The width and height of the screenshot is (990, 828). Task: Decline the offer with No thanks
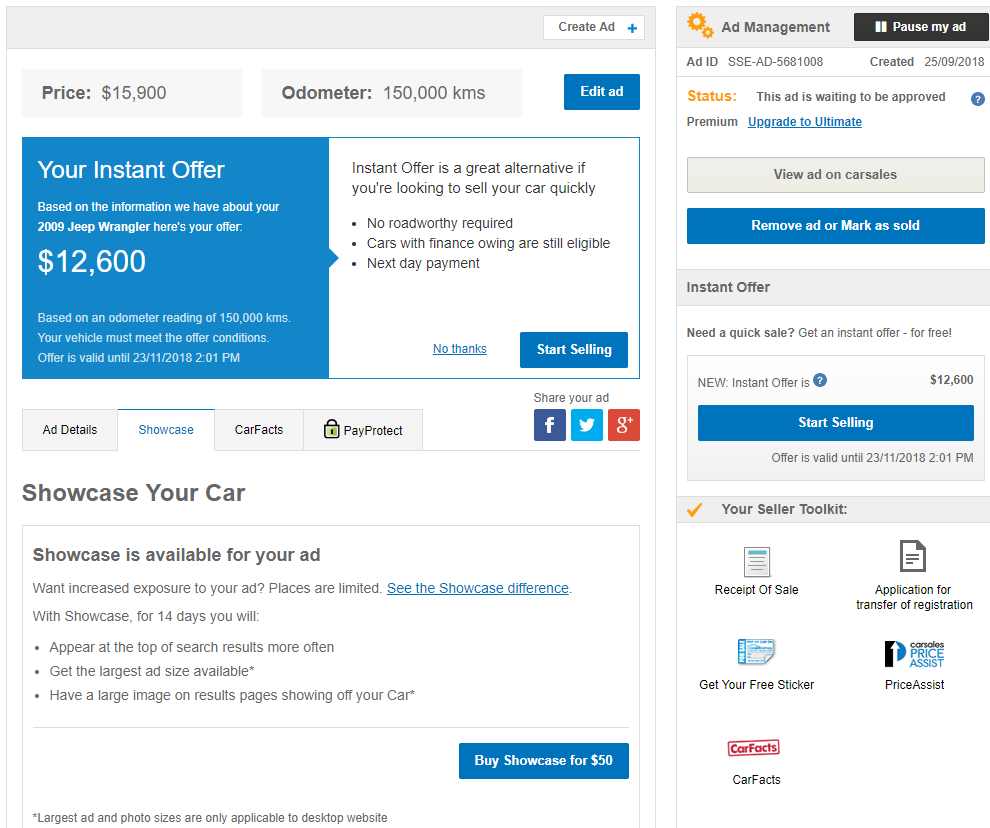[460, 349]
